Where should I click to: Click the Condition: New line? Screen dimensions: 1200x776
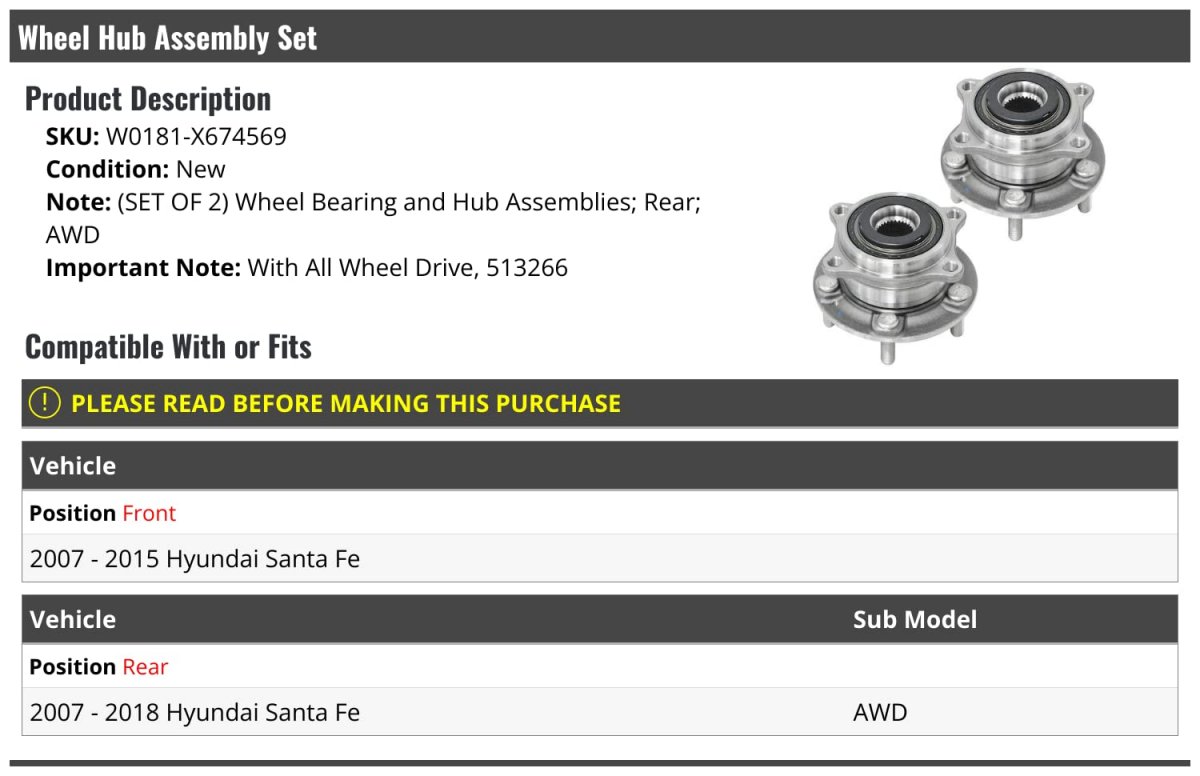(136, 169)
